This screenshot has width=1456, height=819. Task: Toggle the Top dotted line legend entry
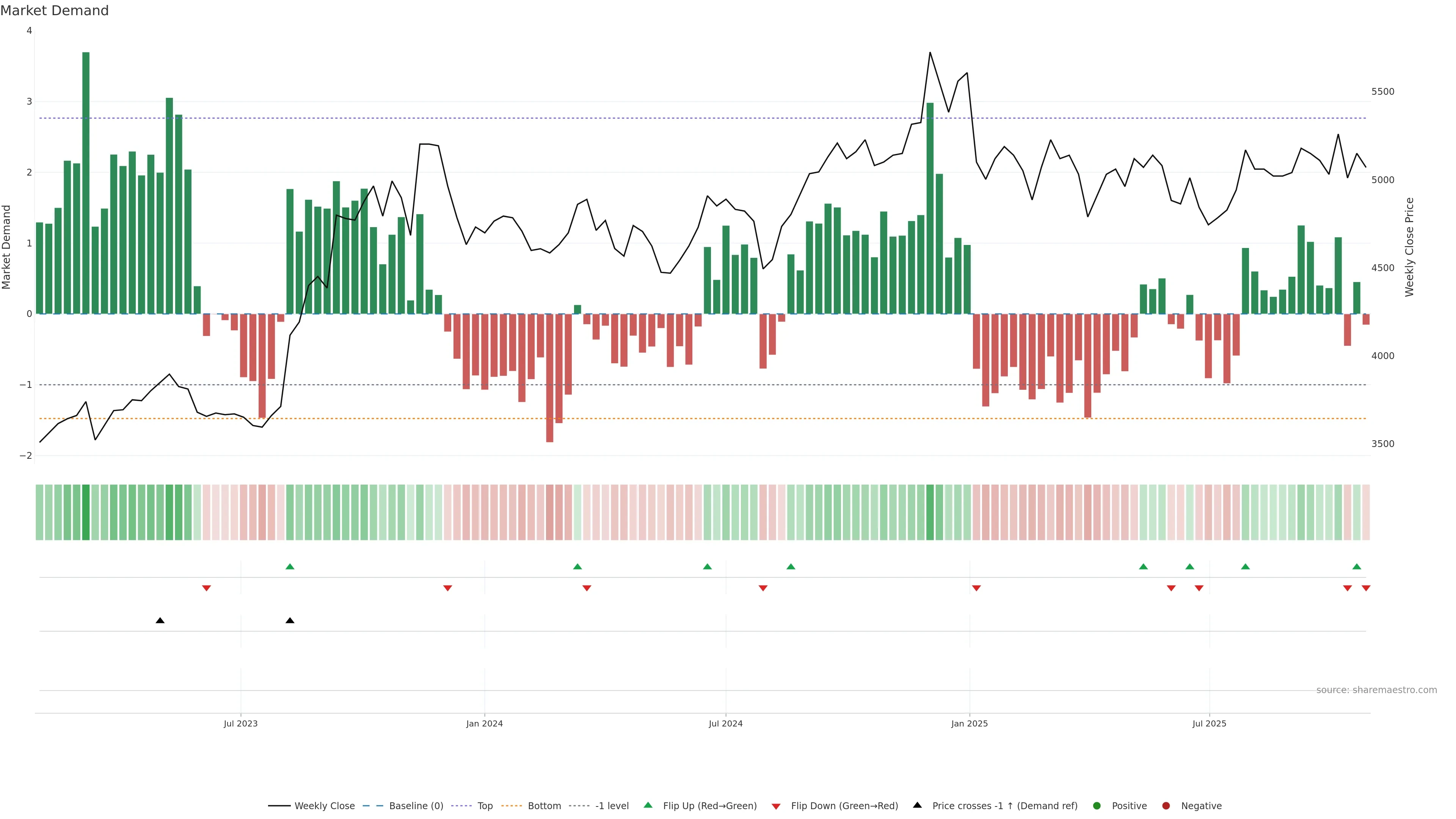(485, 805)
